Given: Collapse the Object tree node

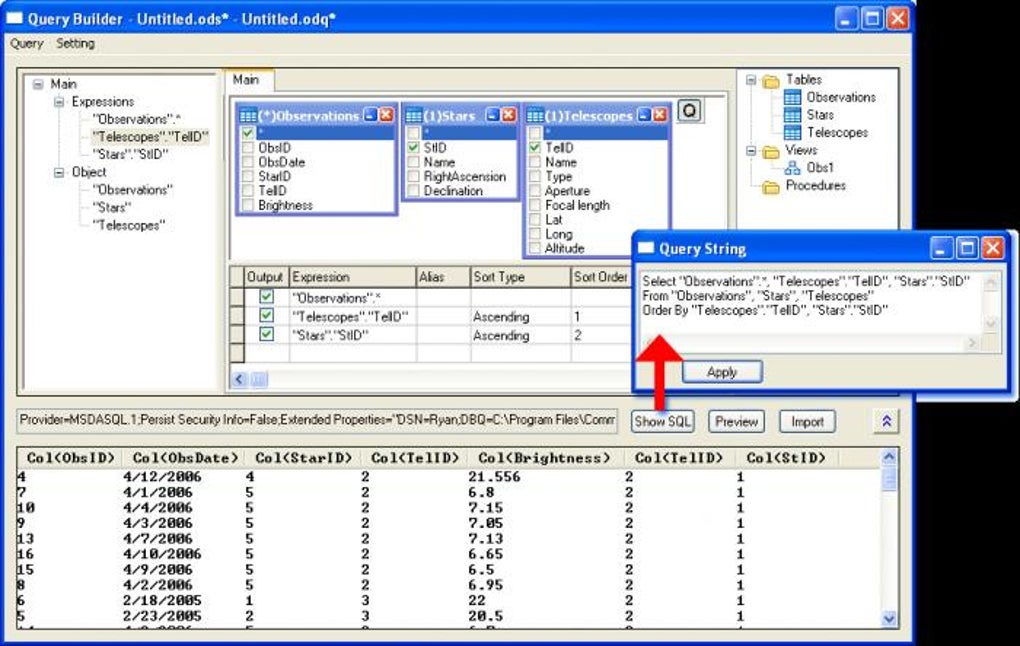Looking at the screenshot, I should [59, 172].
